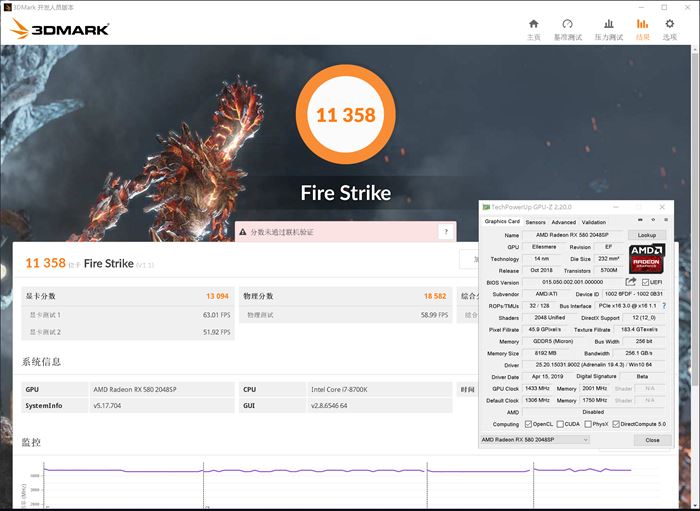Viewport: 700px width, 511px height.
Task: Click the warning triangle on validation banner
Action: coord(243,232)
